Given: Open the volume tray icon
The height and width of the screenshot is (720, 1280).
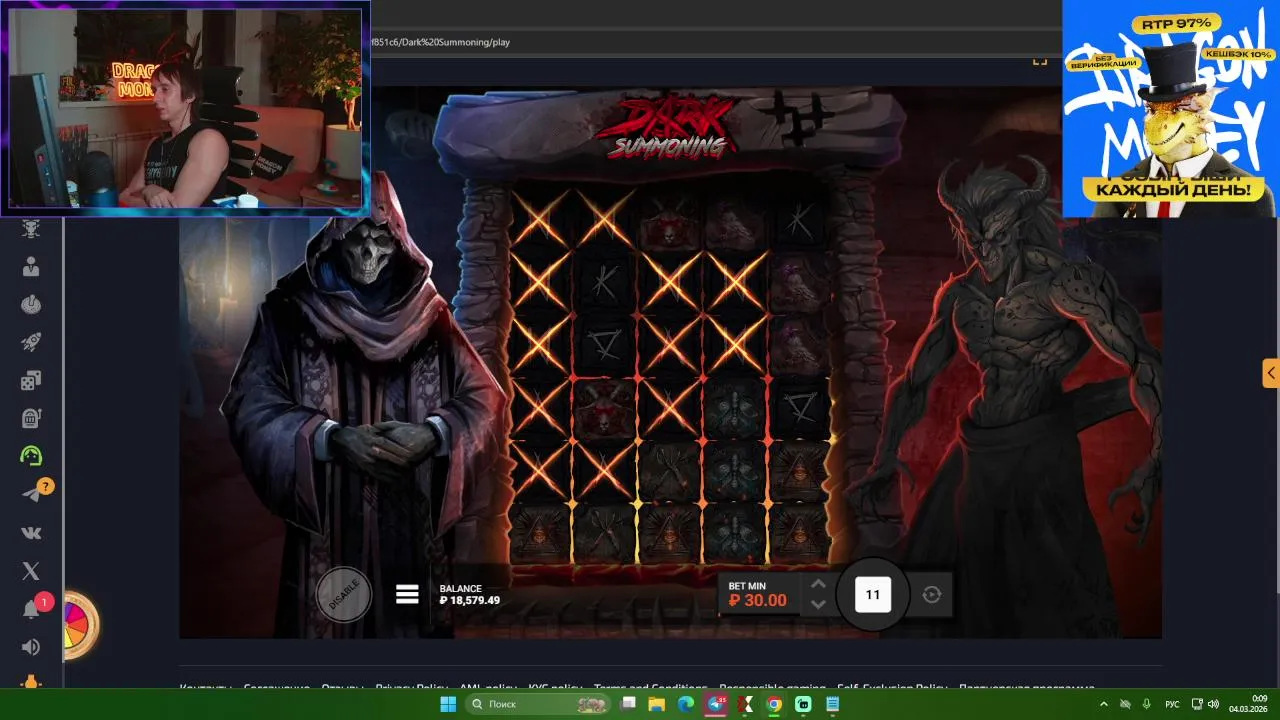Looking at the screenshot, I should pos(1213,704).
